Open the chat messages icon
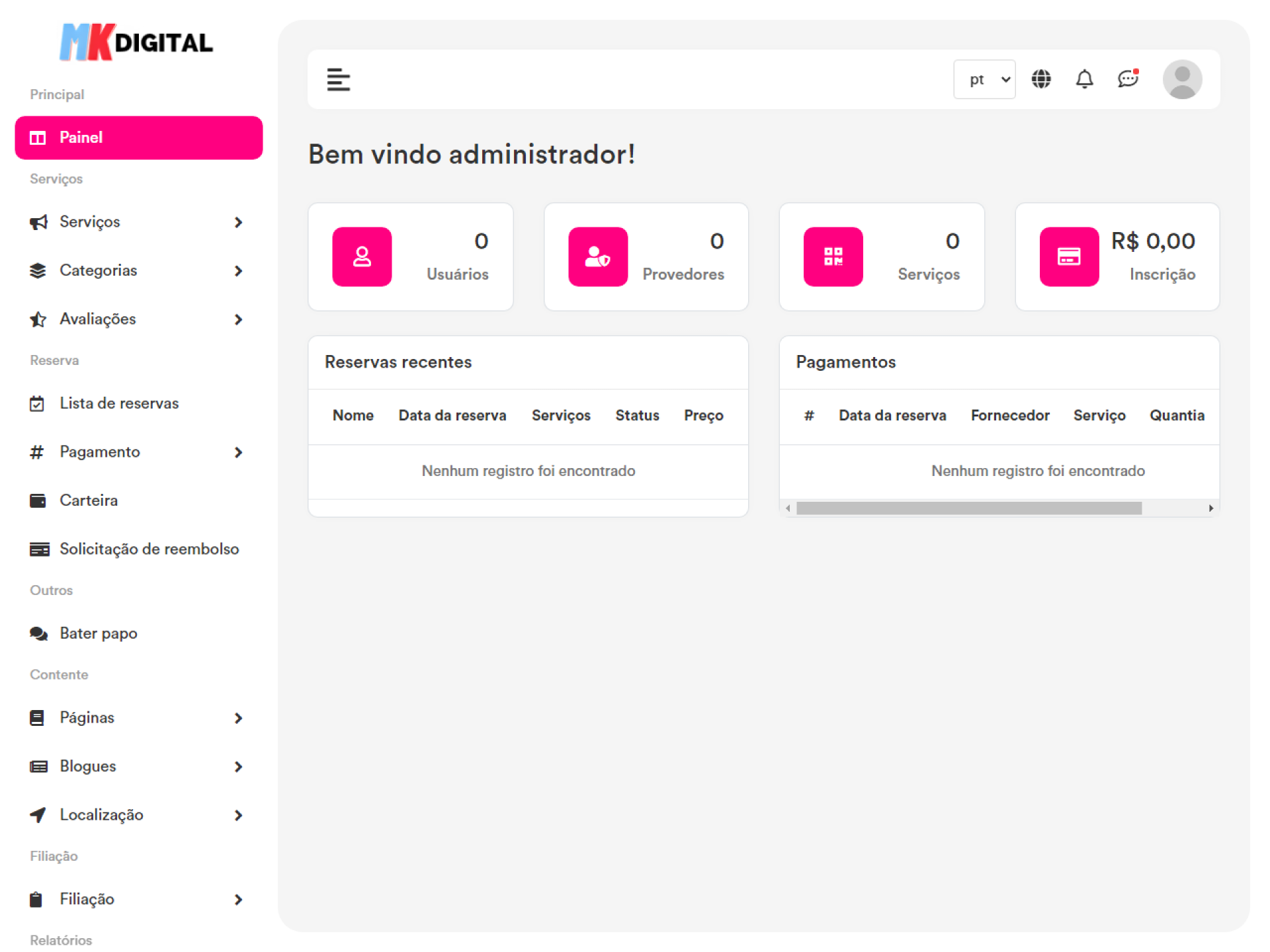Image resolution: width=1270 pixels, height=952 pixels. [1128, 79]
